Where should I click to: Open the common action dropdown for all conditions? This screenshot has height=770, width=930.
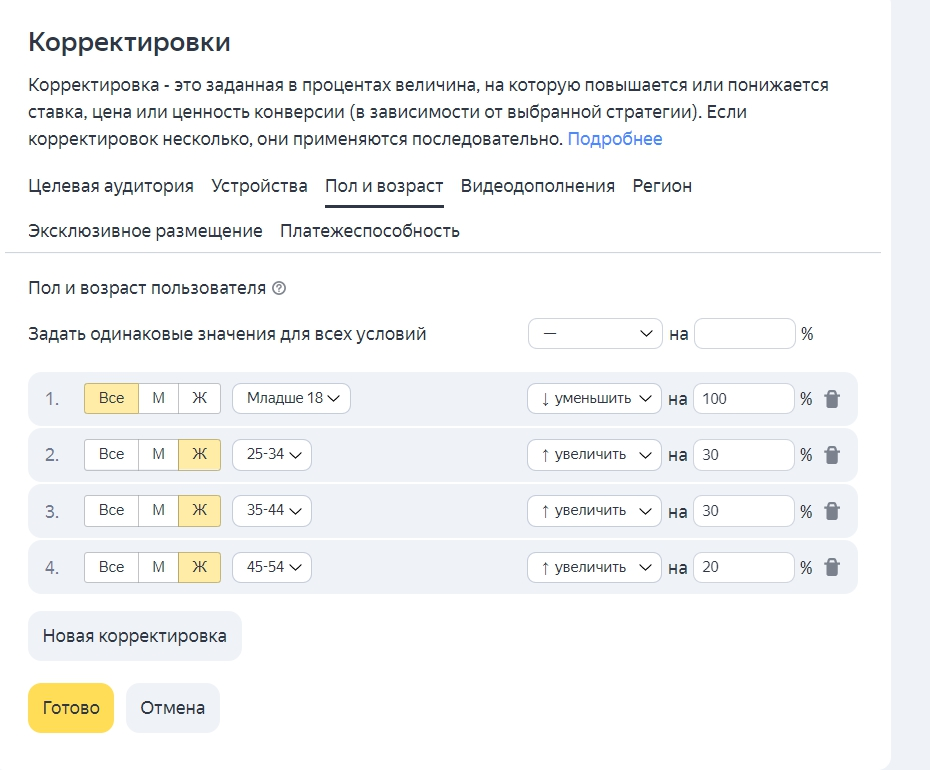(595, 333)
